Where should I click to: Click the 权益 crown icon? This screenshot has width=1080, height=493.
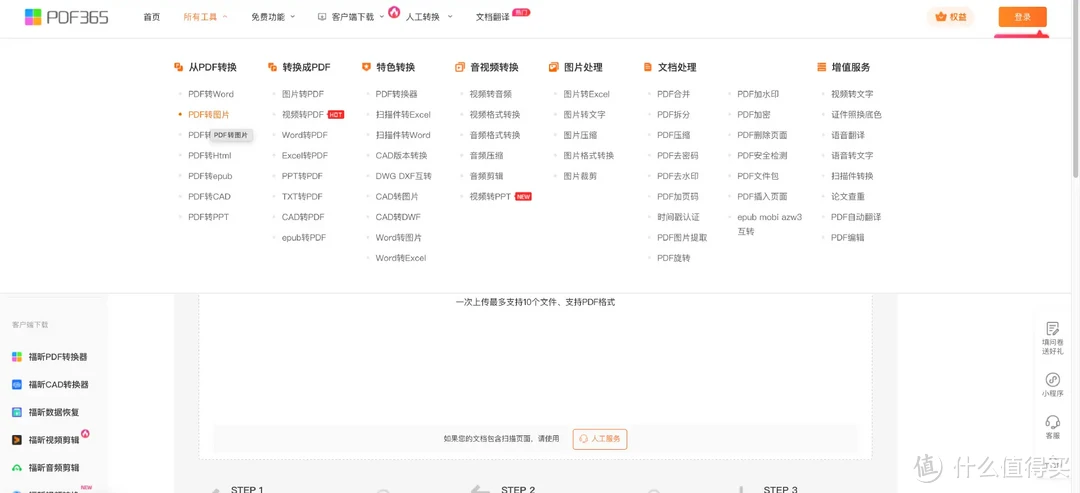click(x=941, y=17)
